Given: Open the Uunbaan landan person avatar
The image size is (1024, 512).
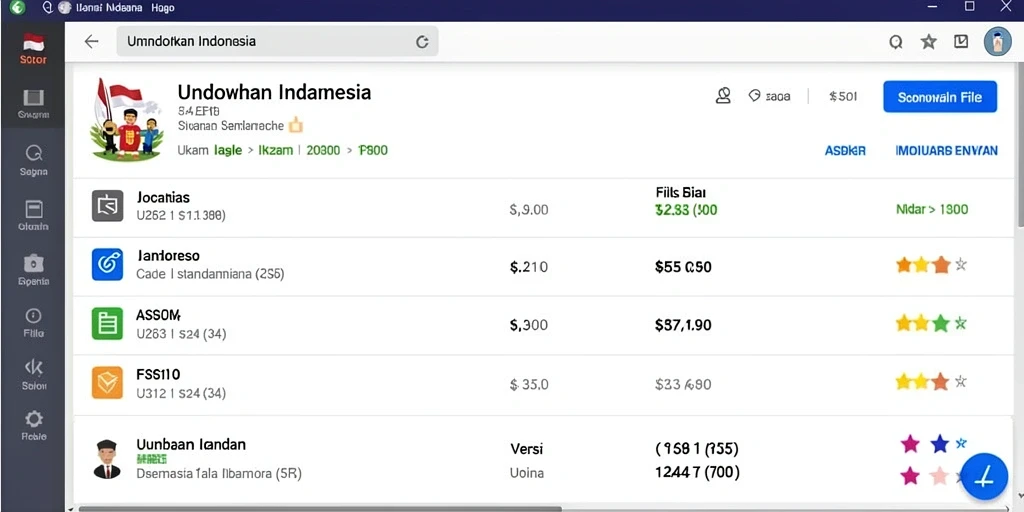Looking at the screenshot, I should tap(107, 459).
